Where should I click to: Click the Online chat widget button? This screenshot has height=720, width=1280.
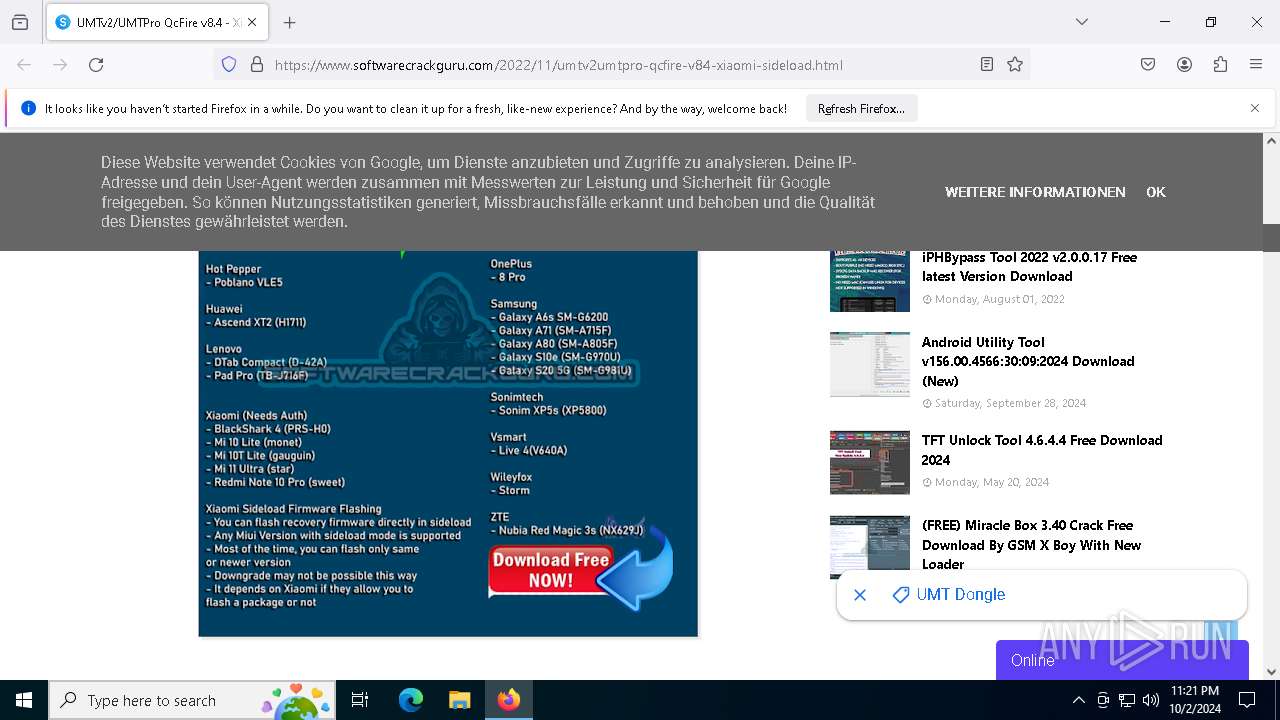[x=1122, y=660]
